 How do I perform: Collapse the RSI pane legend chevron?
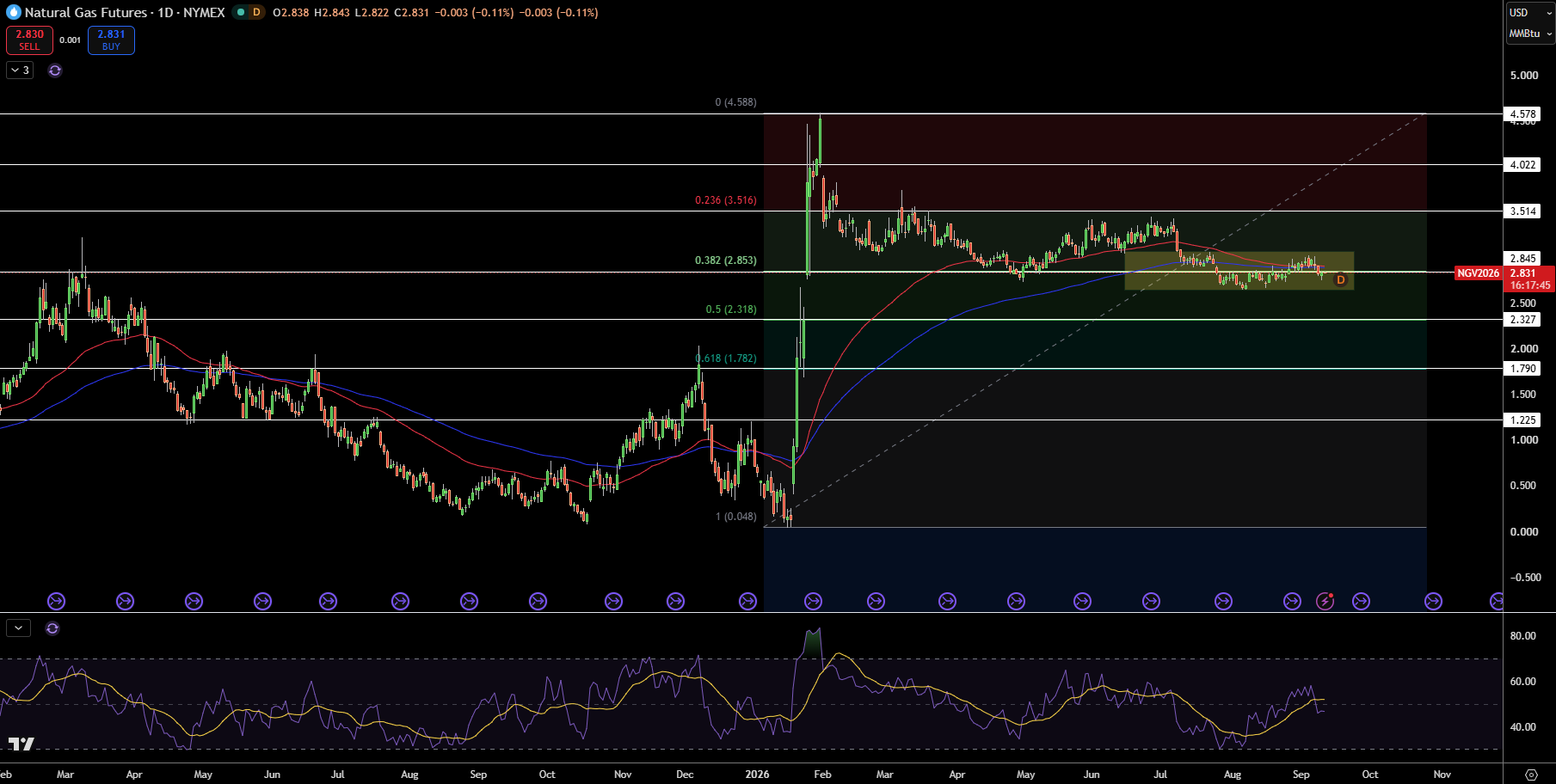pyautogui.click(x=18, y=628)
